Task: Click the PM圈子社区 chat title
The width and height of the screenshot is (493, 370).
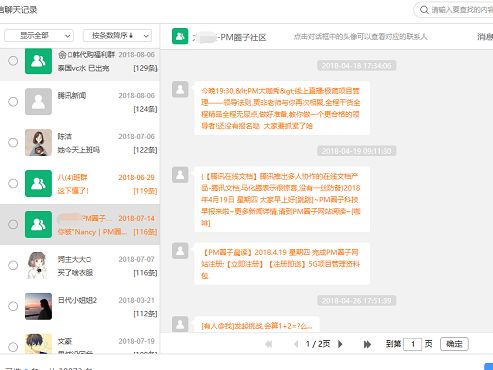Action: pyautogui.click(x=230, y=37)
